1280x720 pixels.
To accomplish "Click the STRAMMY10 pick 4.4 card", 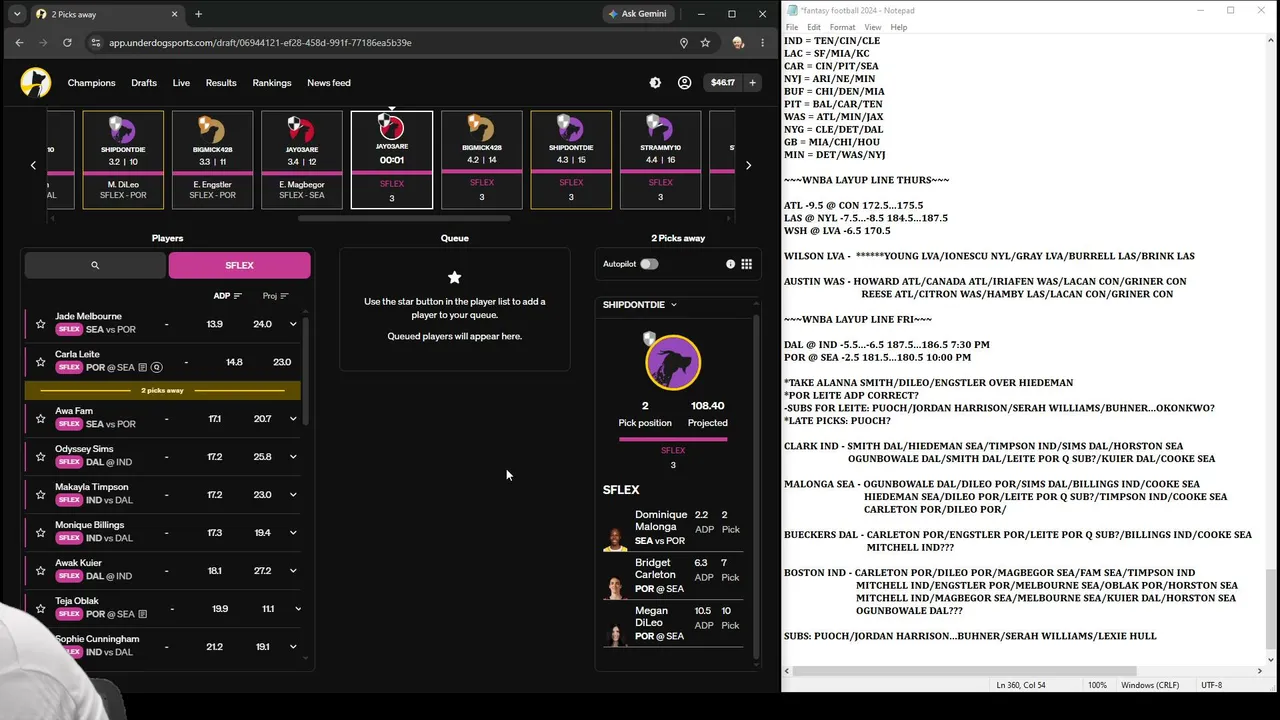I will click(660, 160).
